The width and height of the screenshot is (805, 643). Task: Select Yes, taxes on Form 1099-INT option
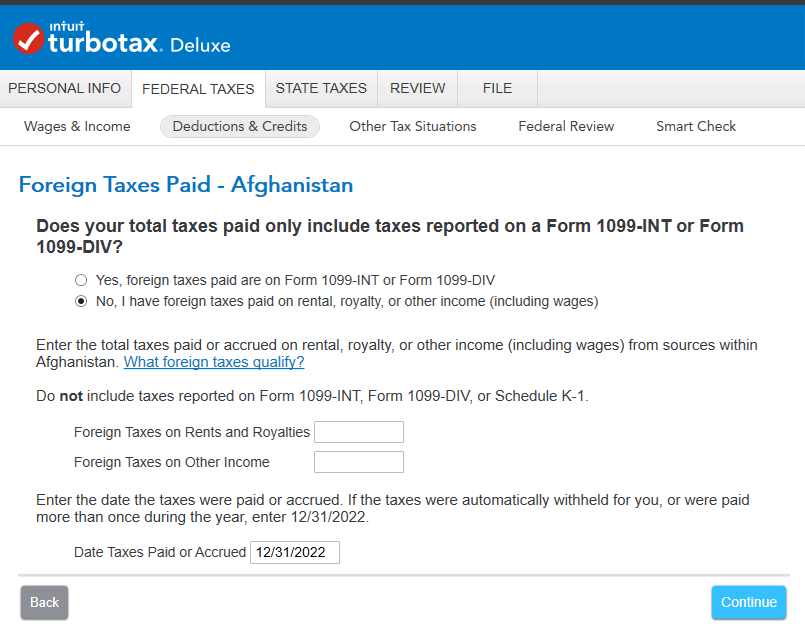click(81, 280)
